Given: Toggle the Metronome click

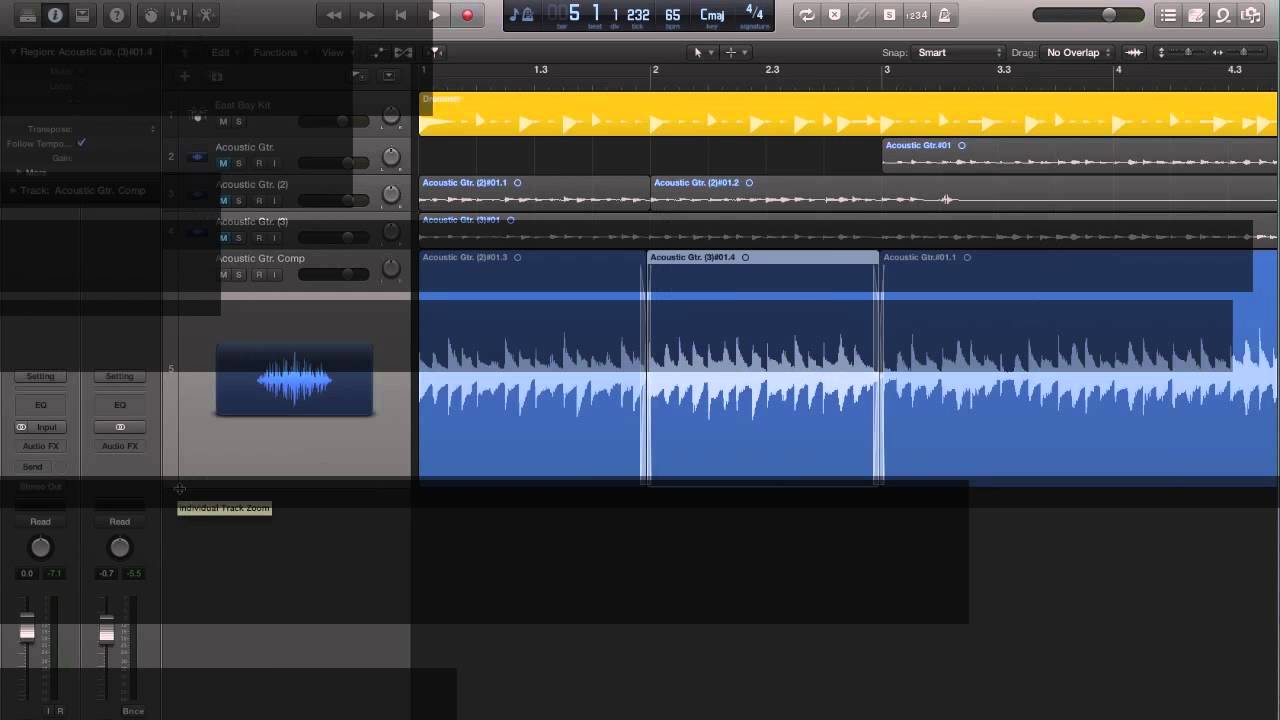Looking at the screenshot, I should (944, 15).
